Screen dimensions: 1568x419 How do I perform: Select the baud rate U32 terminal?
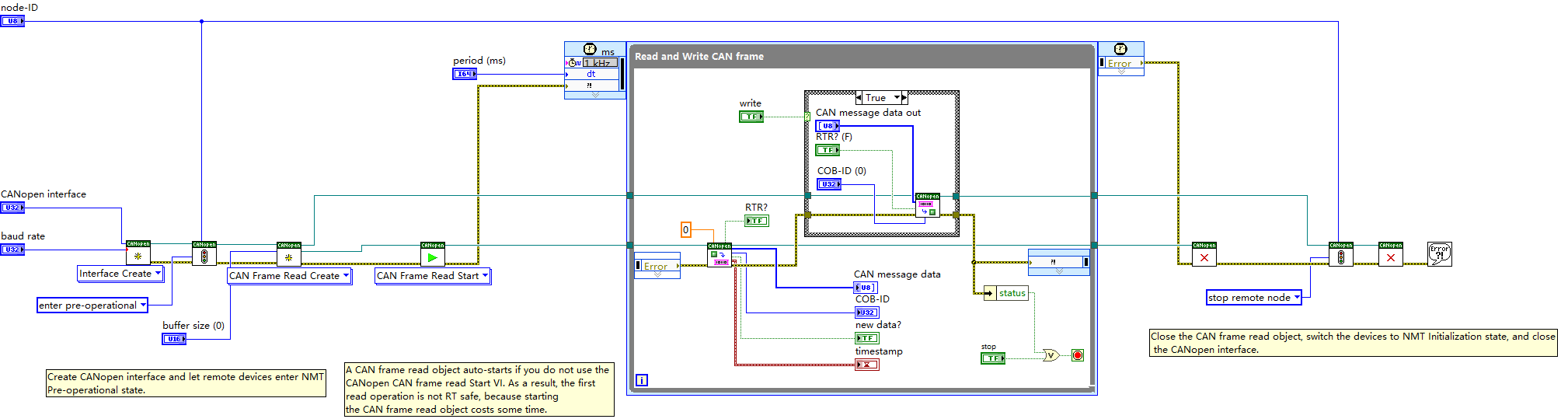(x=12, y=250)
